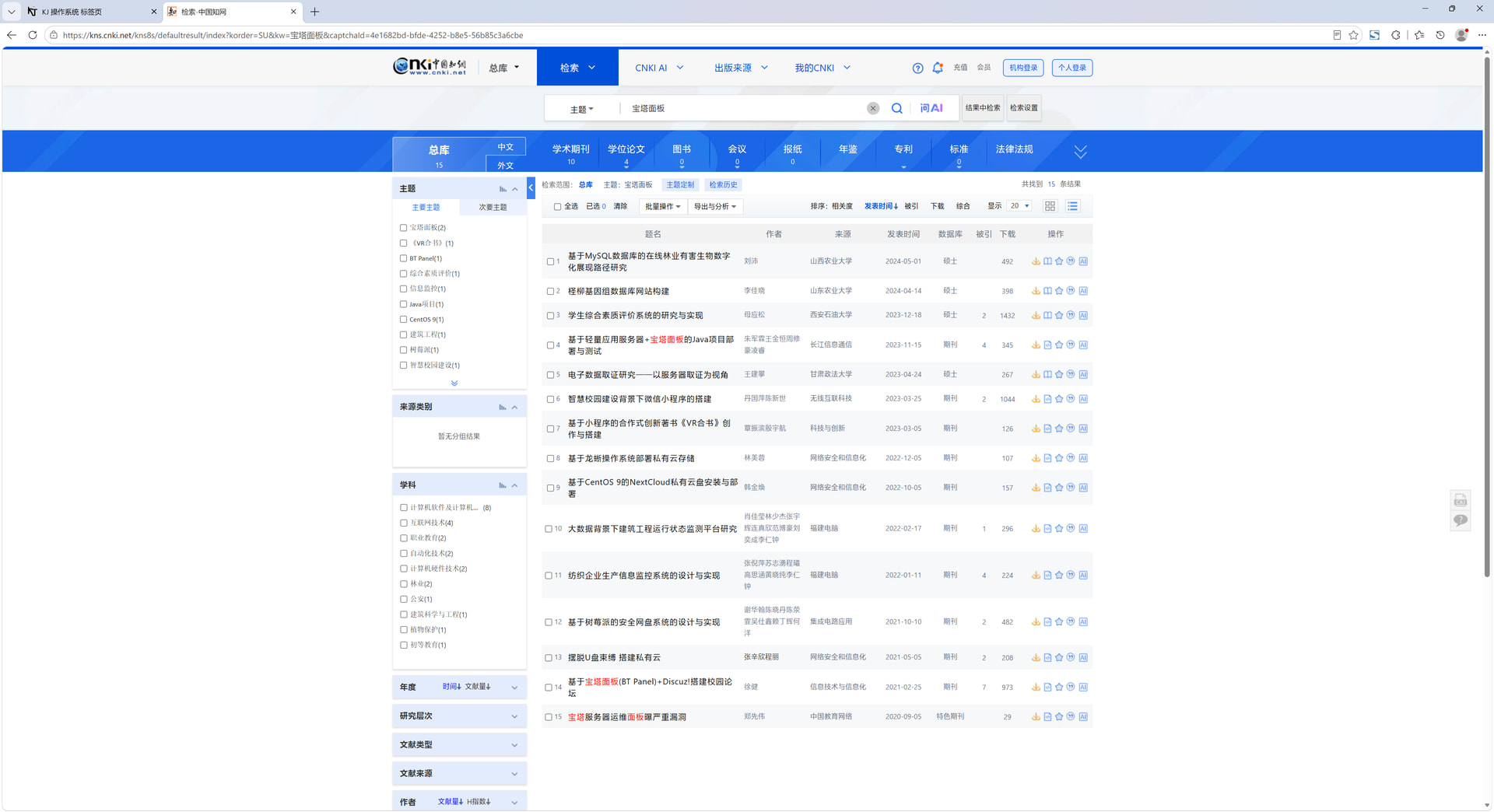The height and width of the screenshot is (812, 1494).
Task: Show the 学科 chart visualization icon
Action: point(503,485)
